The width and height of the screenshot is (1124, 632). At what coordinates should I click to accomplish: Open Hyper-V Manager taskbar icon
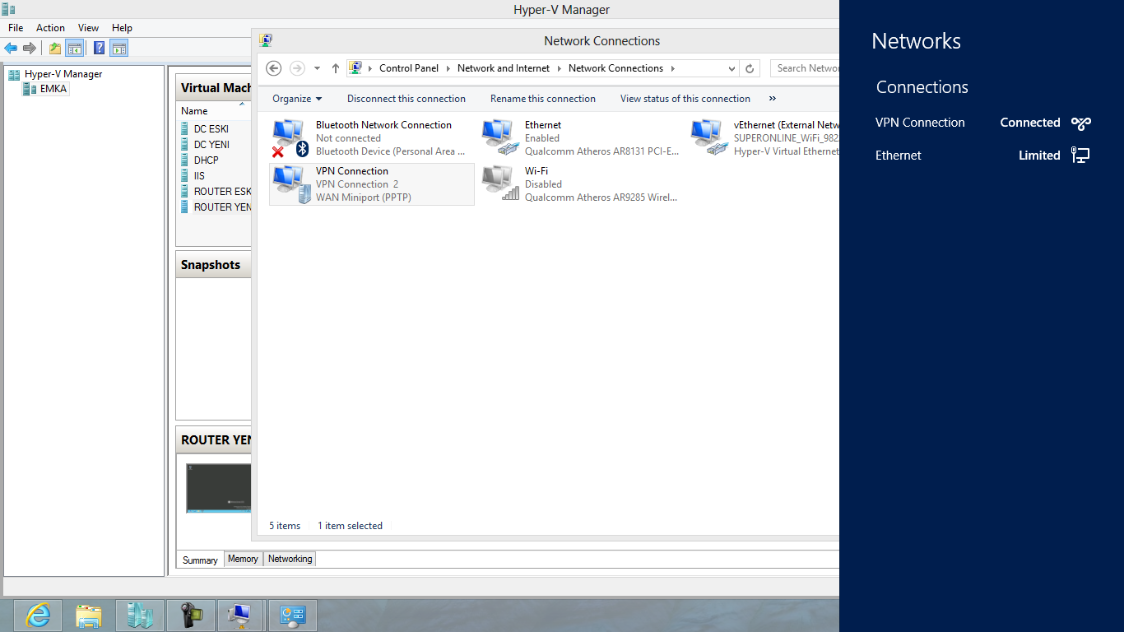click(x=140, y=616)
